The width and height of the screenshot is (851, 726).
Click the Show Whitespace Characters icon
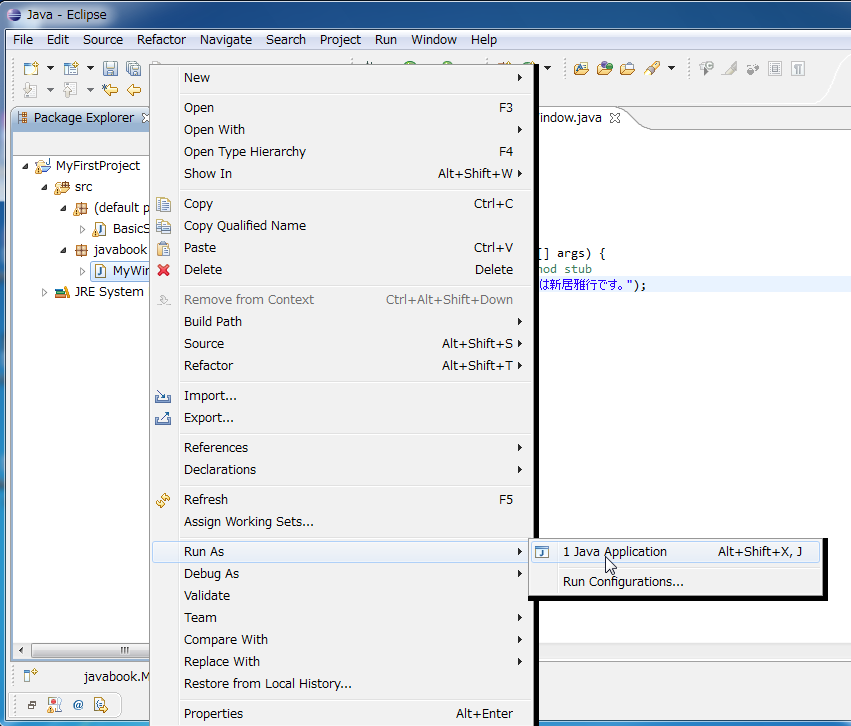(798, 69)
